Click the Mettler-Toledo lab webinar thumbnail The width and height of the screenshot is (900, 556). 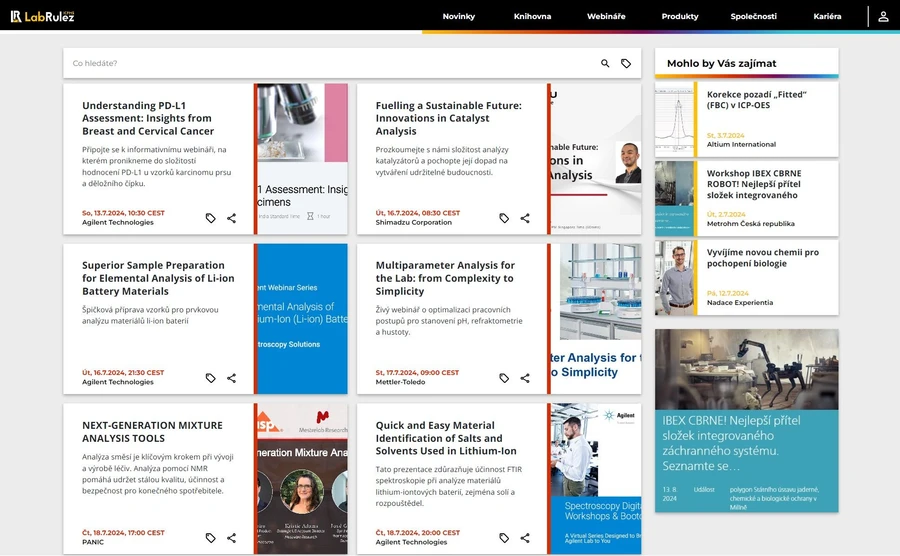click(596, 319)
